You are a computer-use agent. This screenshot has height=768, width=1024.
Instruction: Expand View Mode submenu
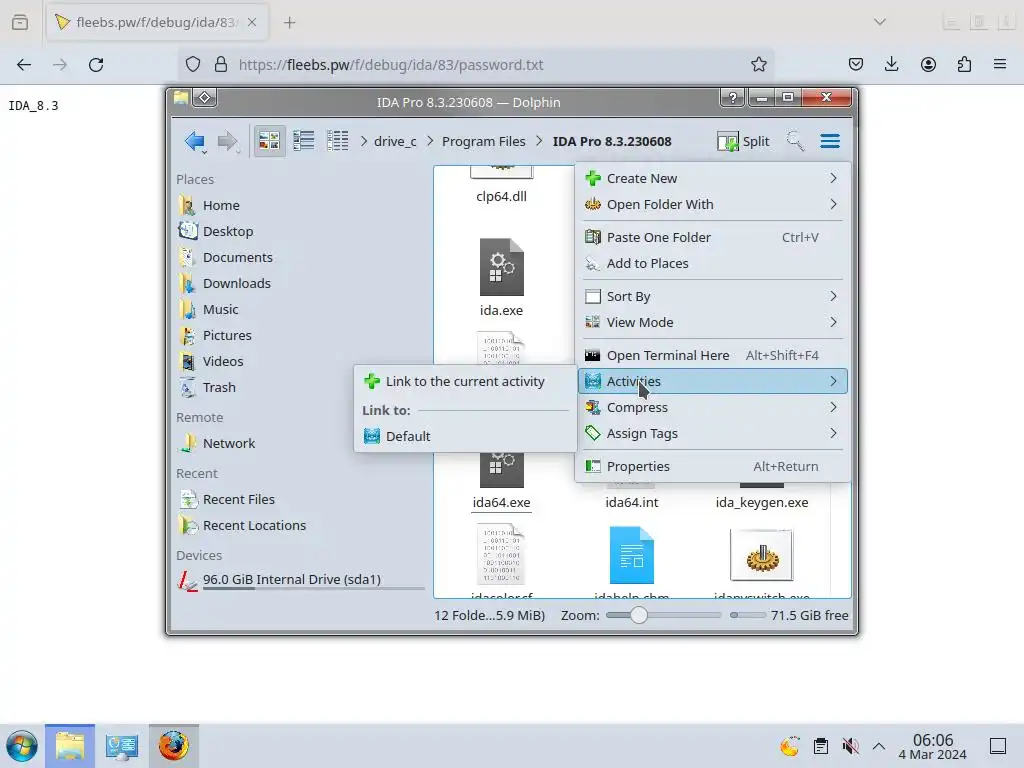(x=712, y=323)
